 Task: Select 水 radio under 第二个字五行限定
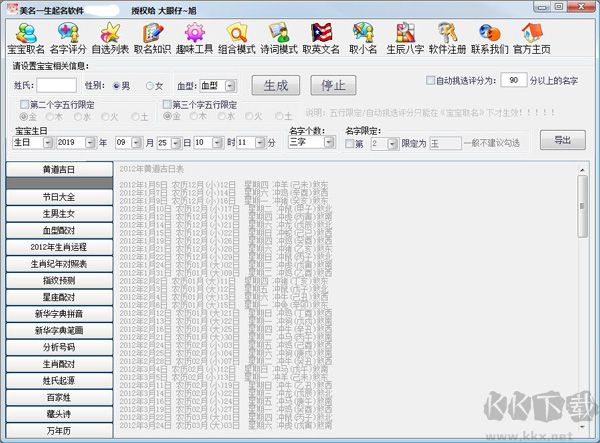[x=78, y=116]
